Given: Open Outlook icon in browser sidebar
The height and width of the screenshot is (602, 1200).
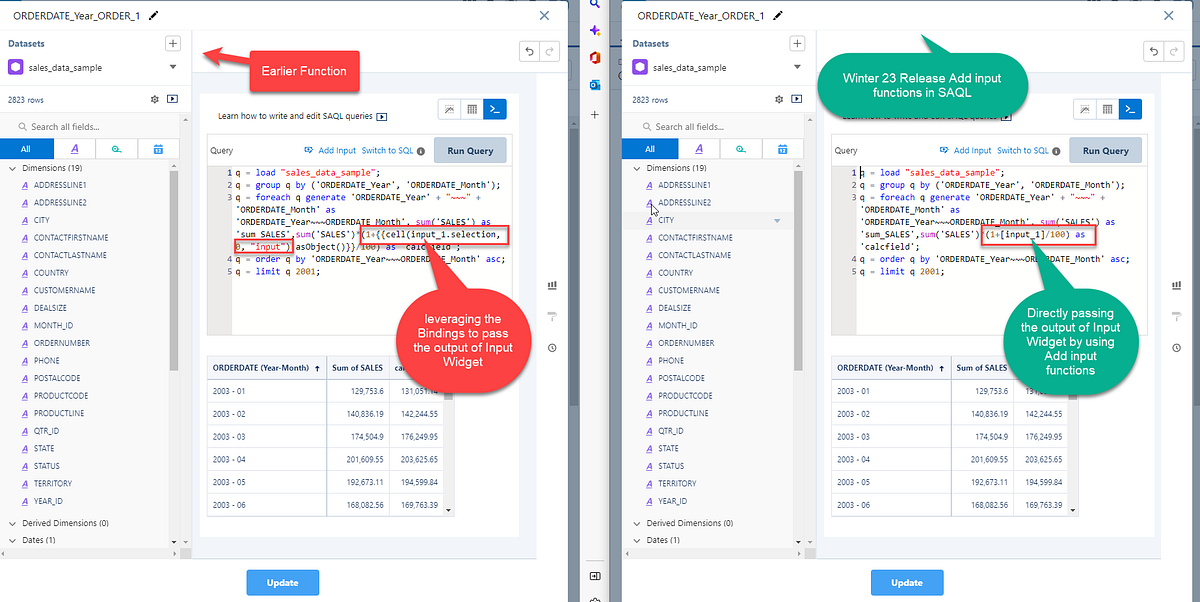Looking at the screenshot, I should pyautogui.click(x=595, y=85).
